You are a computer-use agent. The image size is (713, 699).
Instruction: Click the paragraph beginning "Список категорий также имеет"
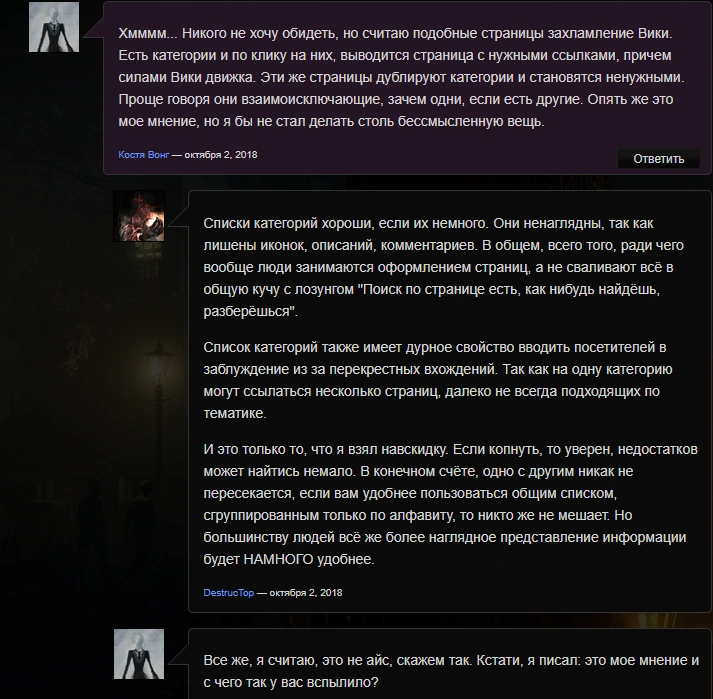coord(438,380)
